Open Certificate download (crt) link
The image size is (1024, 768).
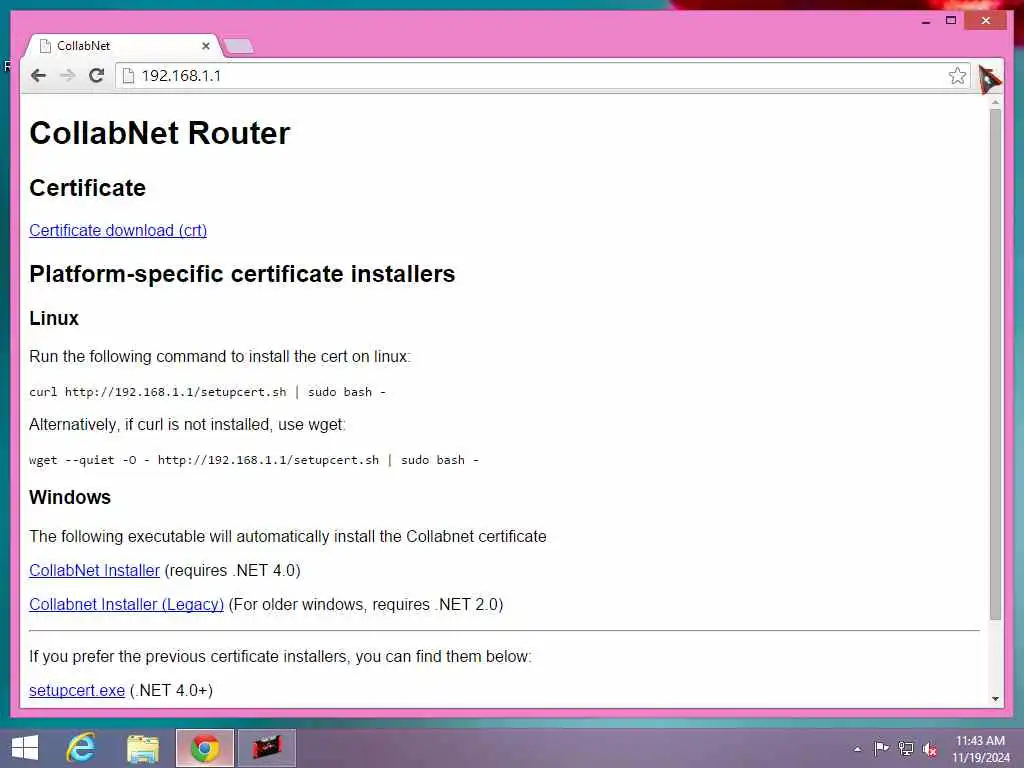pos(118,231)
